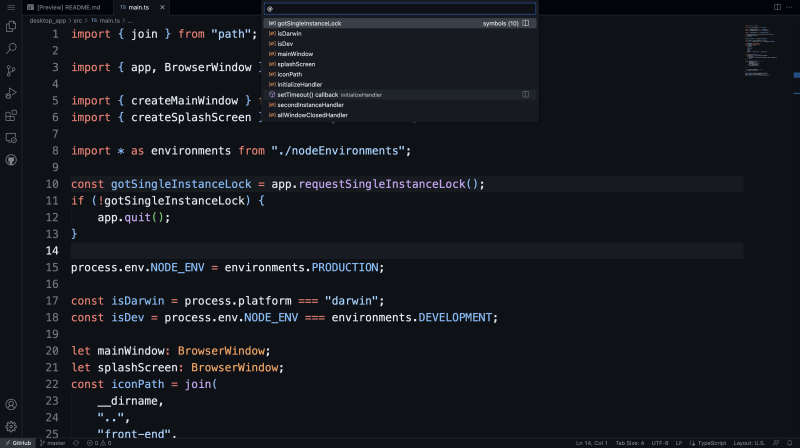Open setTimeout() callback to the side
Viewport: 800px width, 448px height.
coord(526,95)
